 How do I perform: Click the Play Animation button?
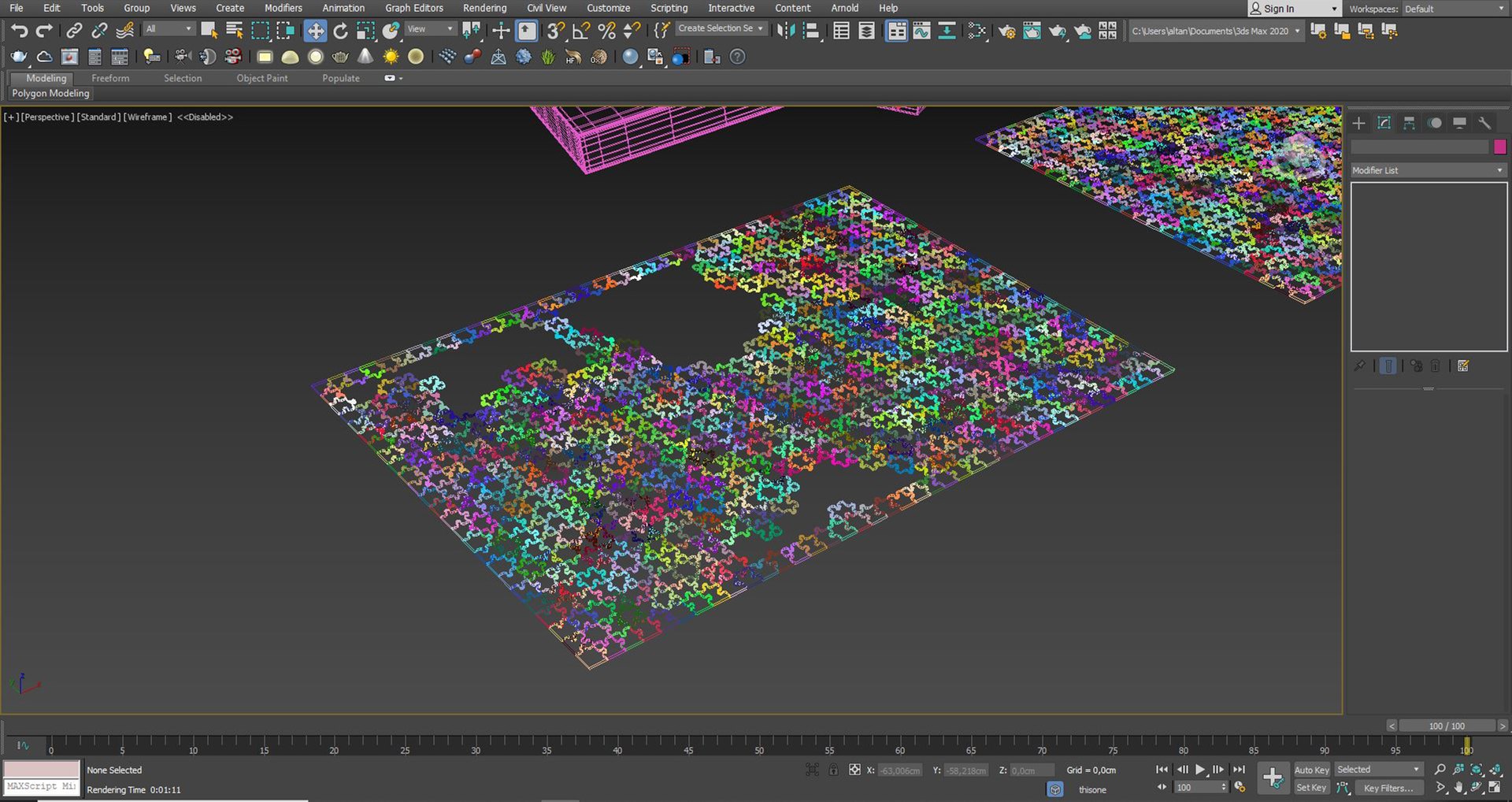tap(1200, 770)
